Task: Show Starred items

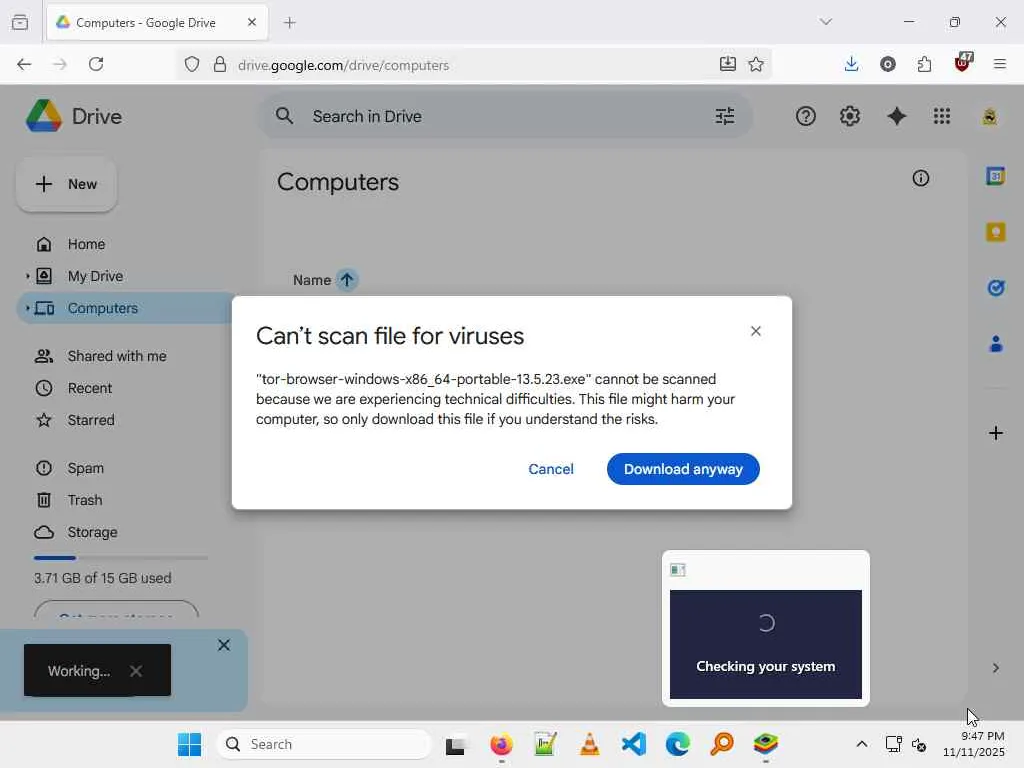Action: [91, 420]
